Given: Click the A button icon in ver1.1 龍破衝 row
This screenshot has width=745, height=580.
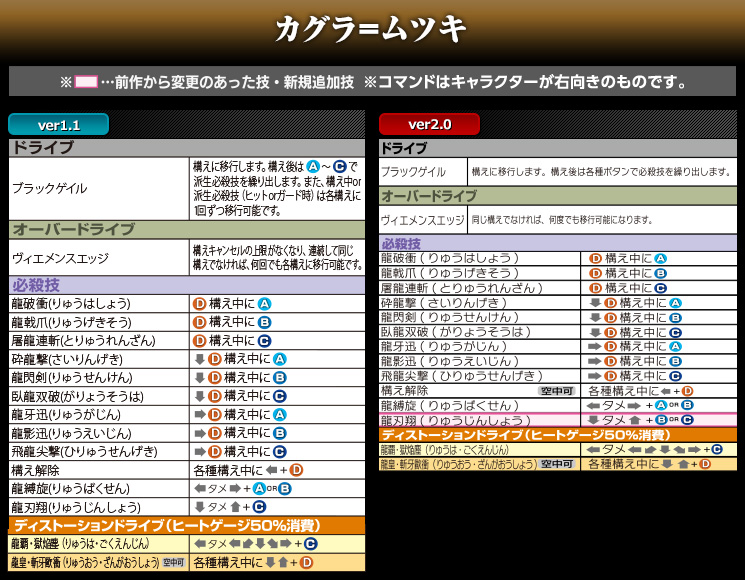Looking at the screenshot, I should (x=265, y=304).
